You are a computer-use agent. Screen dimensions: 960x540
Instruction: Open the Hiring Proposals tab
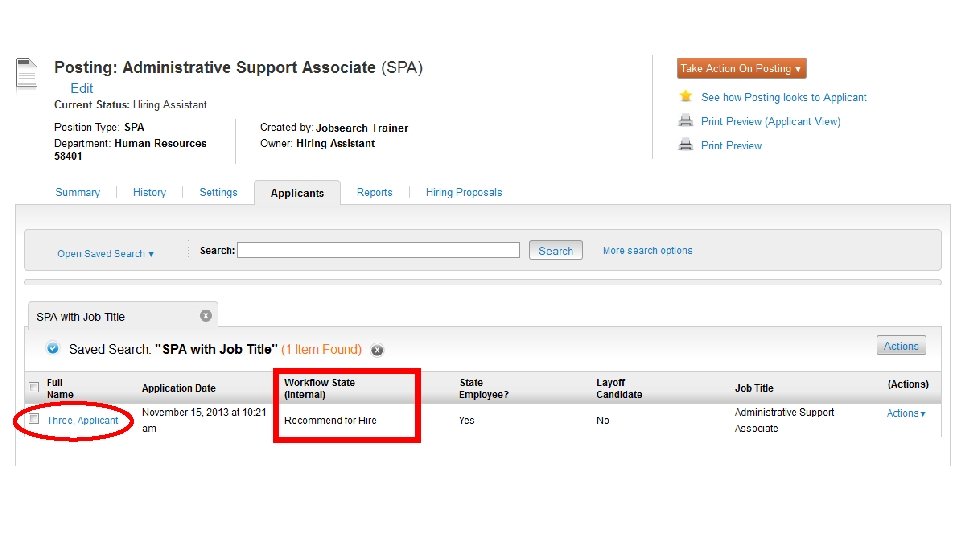coord(463,192)
